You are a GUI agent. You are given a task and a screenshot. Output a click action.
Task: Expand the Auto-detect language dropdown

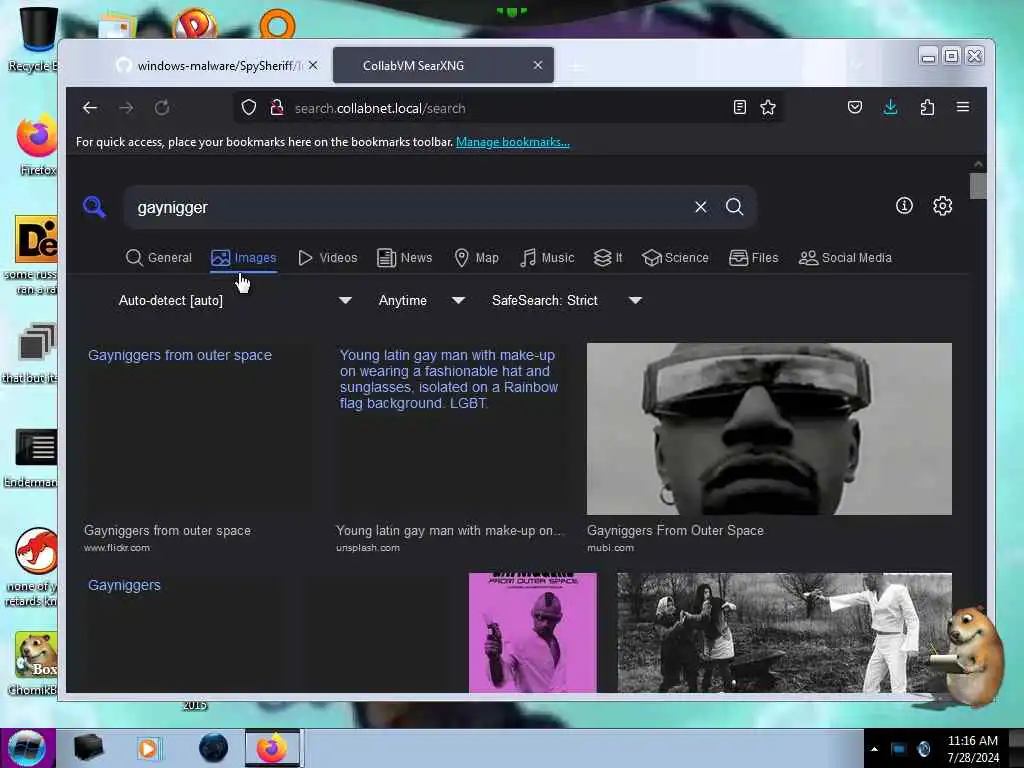click(x=234, y=300)
